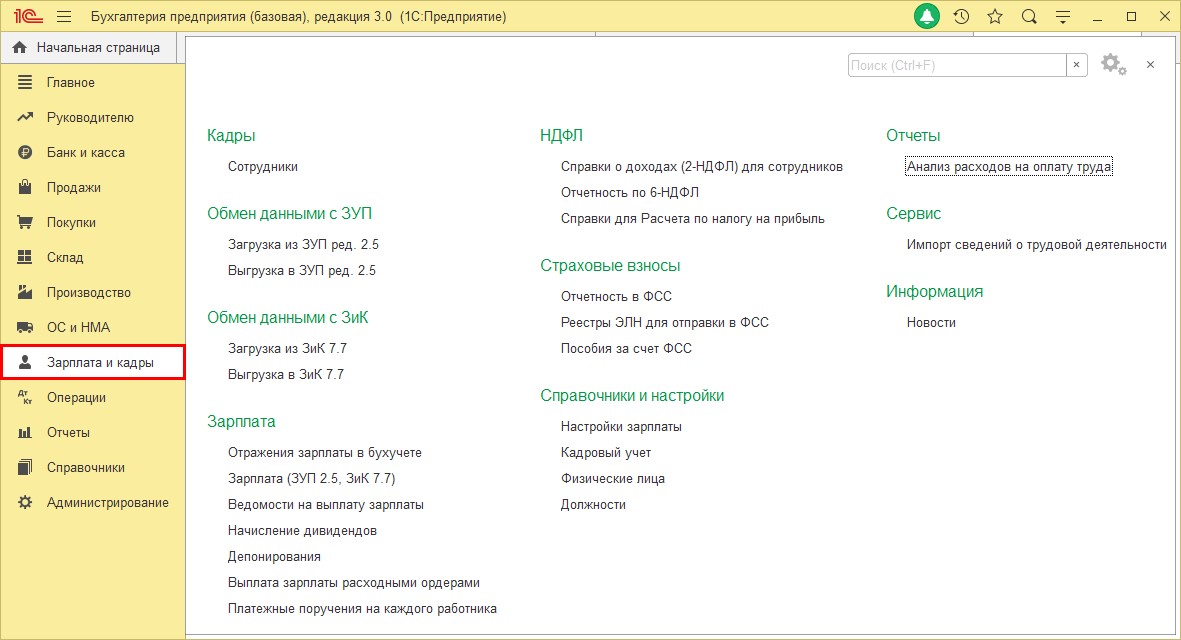Go to the Продажи section
Screen dimensions: 1181x640
point(73,187)
